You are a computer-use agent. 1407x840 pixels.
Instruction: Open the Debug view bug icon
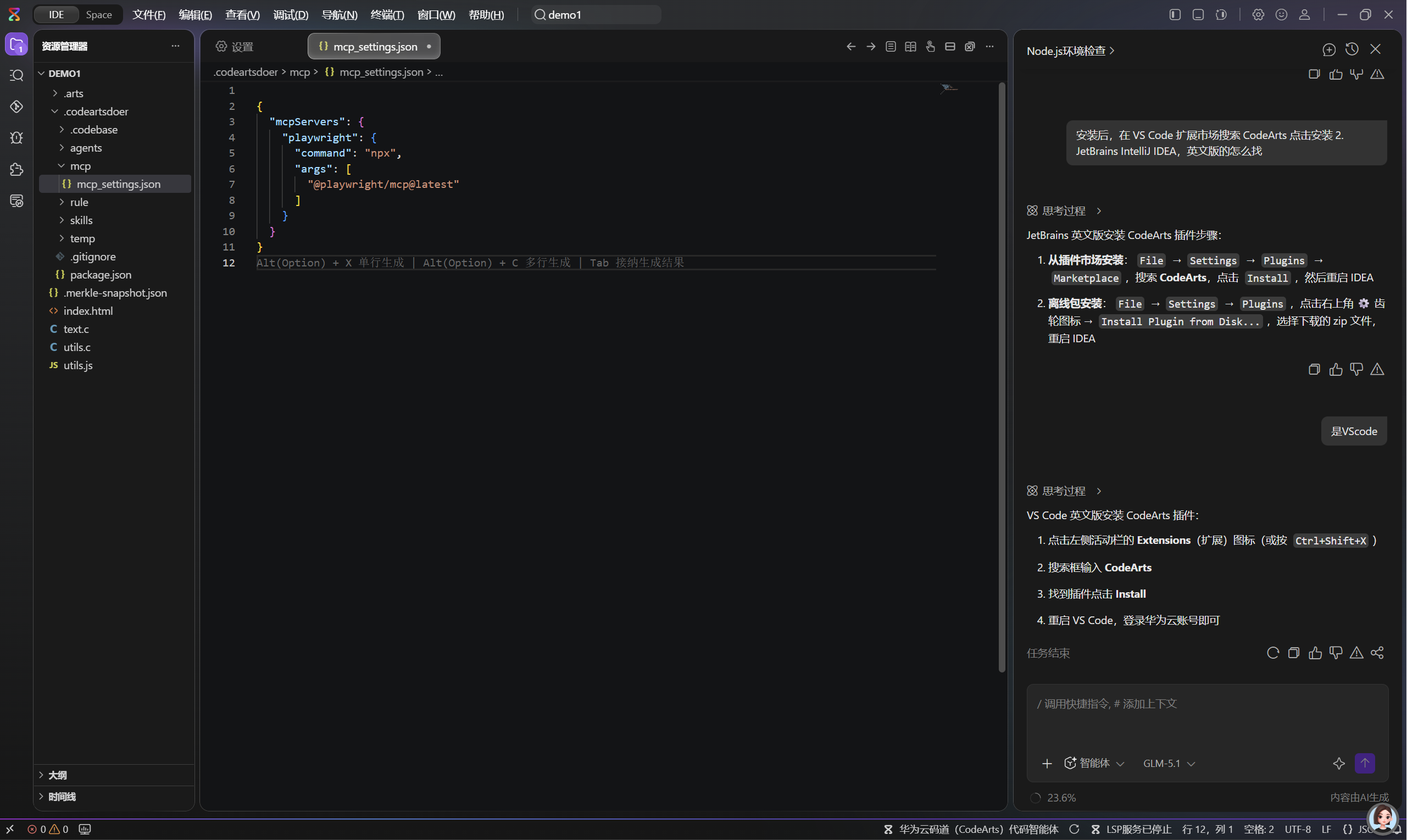16,137
